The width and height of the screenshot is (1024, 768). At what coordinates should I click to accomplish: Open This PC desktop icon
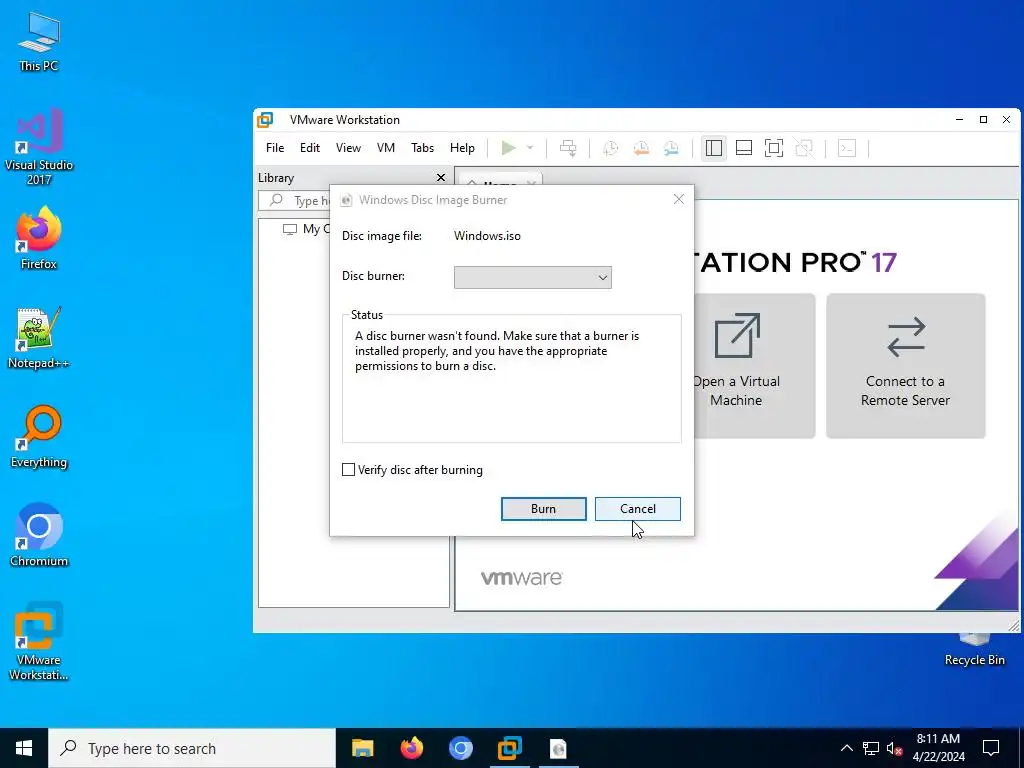[39, 42]
